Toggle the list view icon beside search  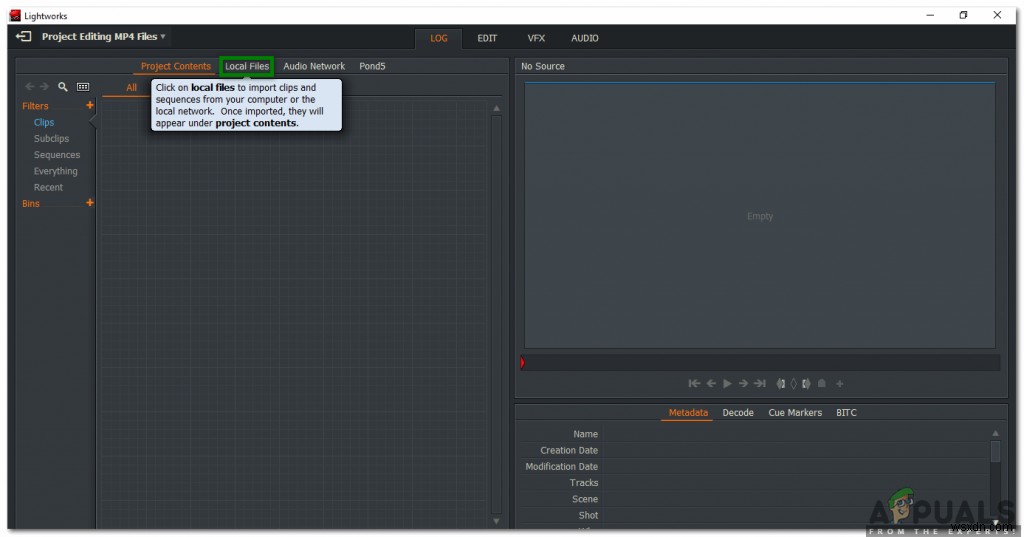(x=83, y=87)
